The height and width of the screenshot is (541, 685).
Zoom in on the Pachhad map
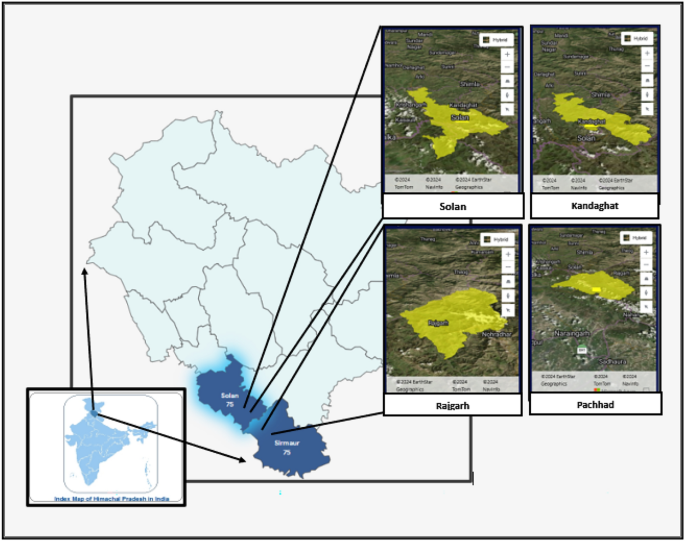[x=647, y=253]
